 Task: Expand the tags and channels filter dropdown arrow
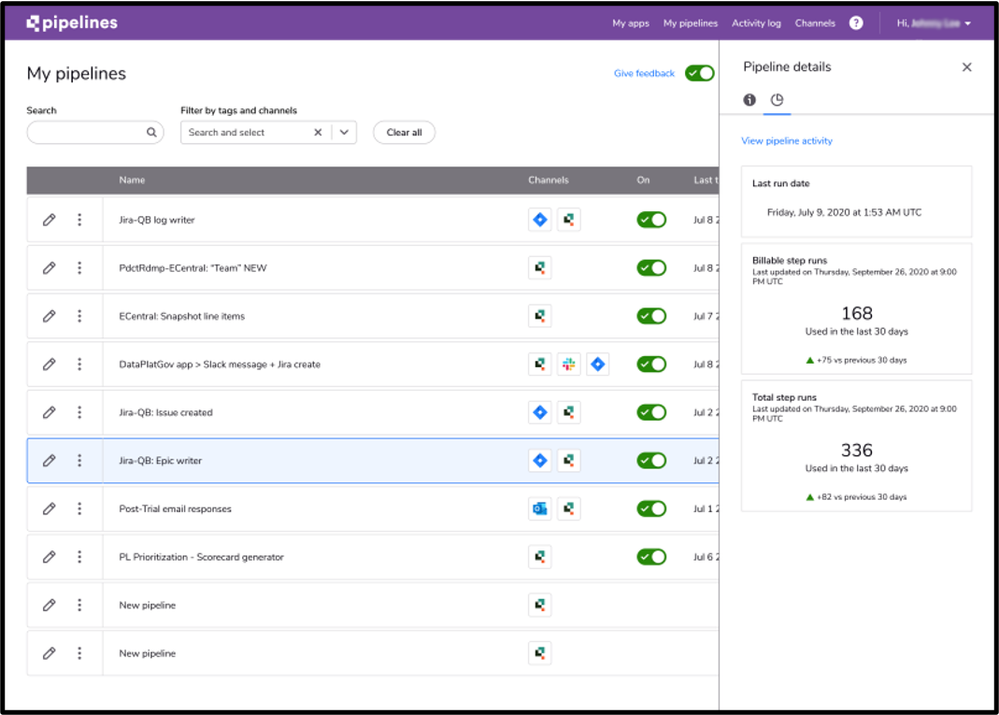[344, 133]
